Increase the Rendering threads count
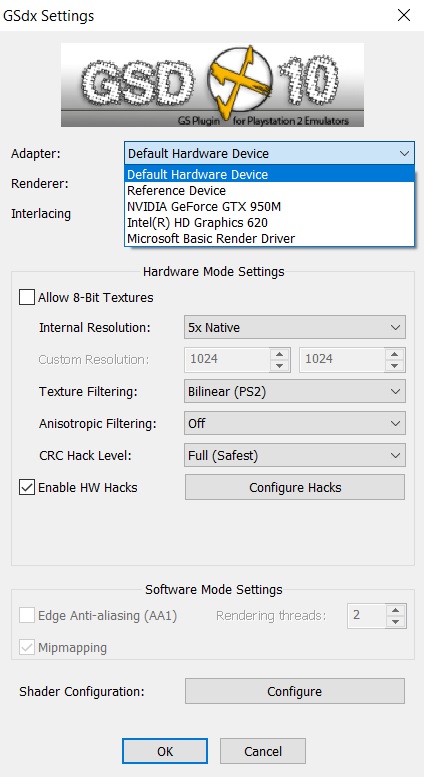Screen dimensions: 424x777 (395, 610)
